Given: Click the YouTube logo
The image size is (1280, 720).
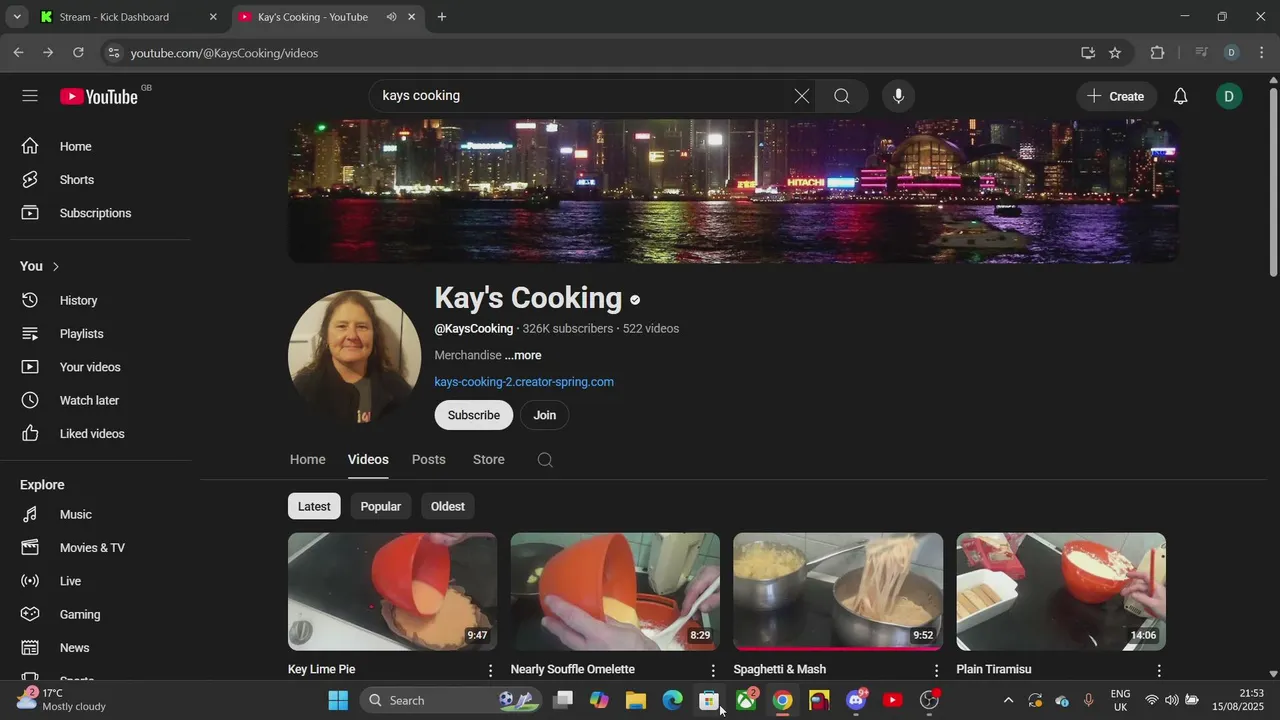Looking at the screenshot, I should point(99,96).
